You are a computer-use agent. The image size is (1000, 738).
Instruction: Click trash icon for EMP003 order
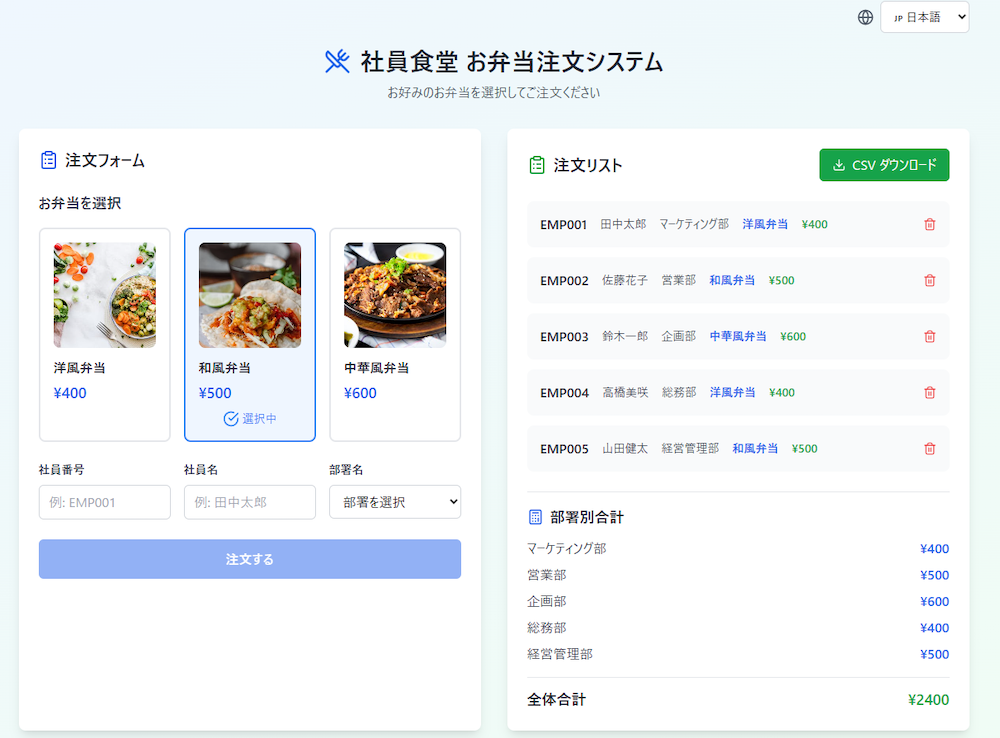pos(929,337)
